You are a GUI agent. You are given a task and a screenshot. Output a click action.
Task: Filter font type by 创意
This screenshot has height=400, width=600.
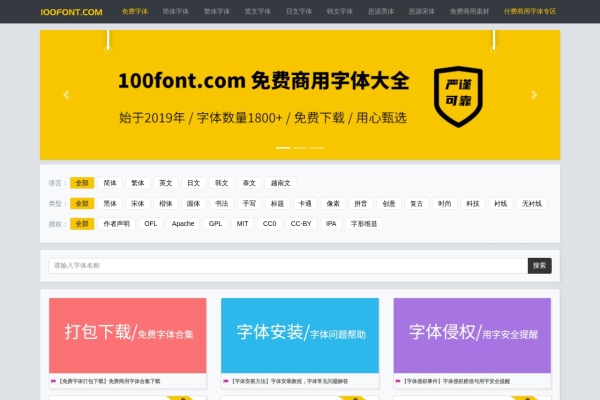(x=389, y=204)
